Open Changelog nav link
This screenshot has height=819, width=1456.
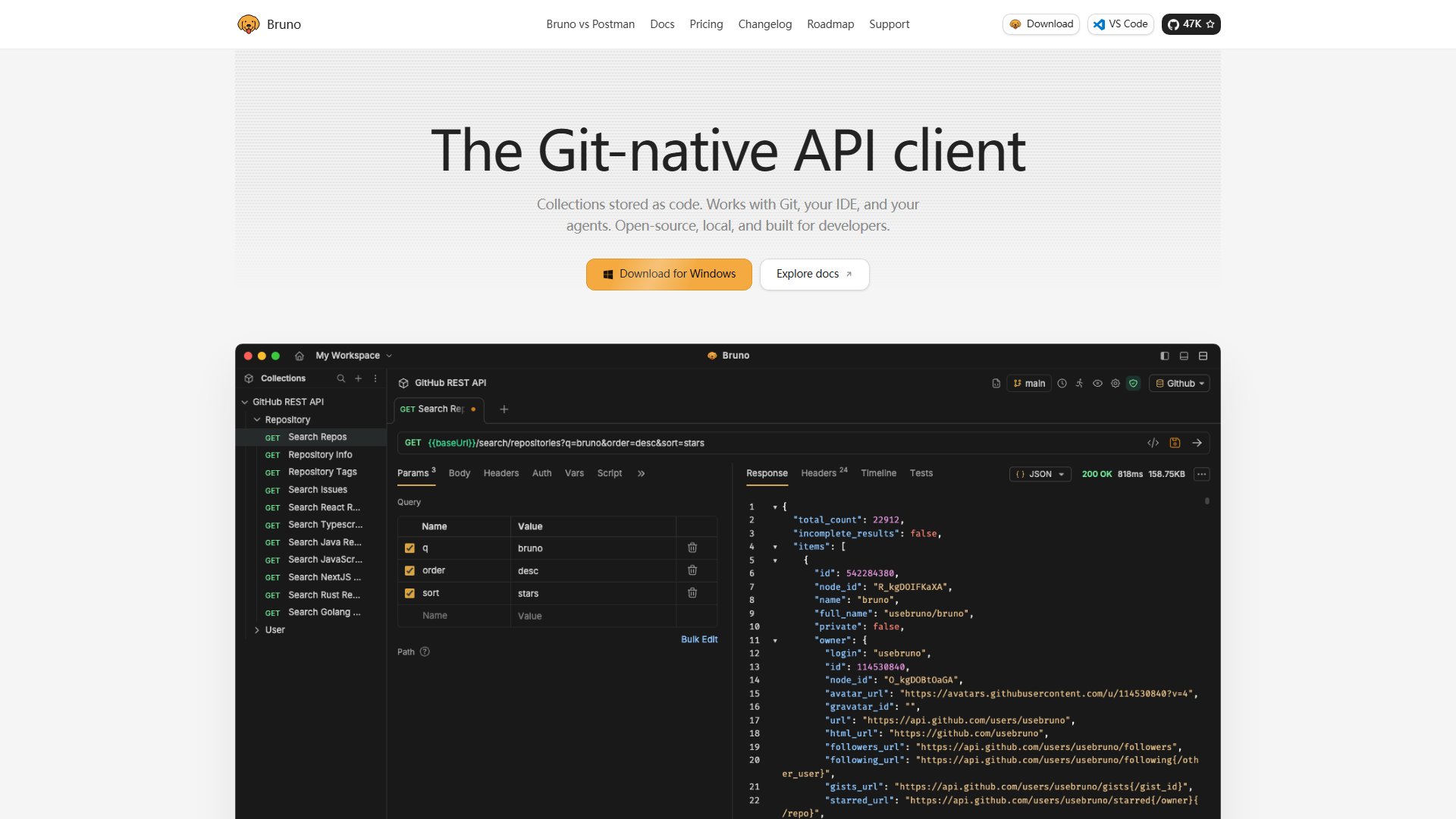[x=764, y=24]
